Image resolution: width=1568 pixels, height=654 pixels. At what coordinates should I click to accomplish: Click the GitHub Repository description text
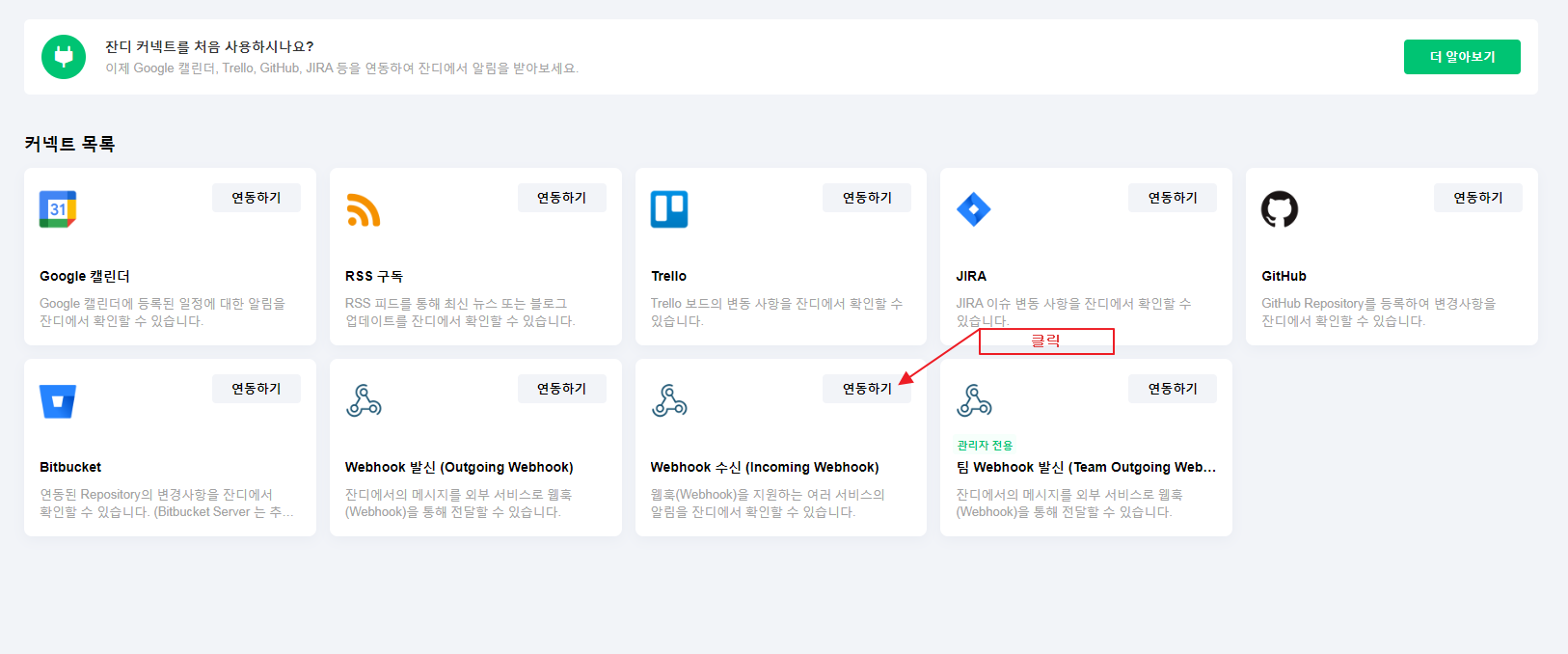(x=1379, y=313)
